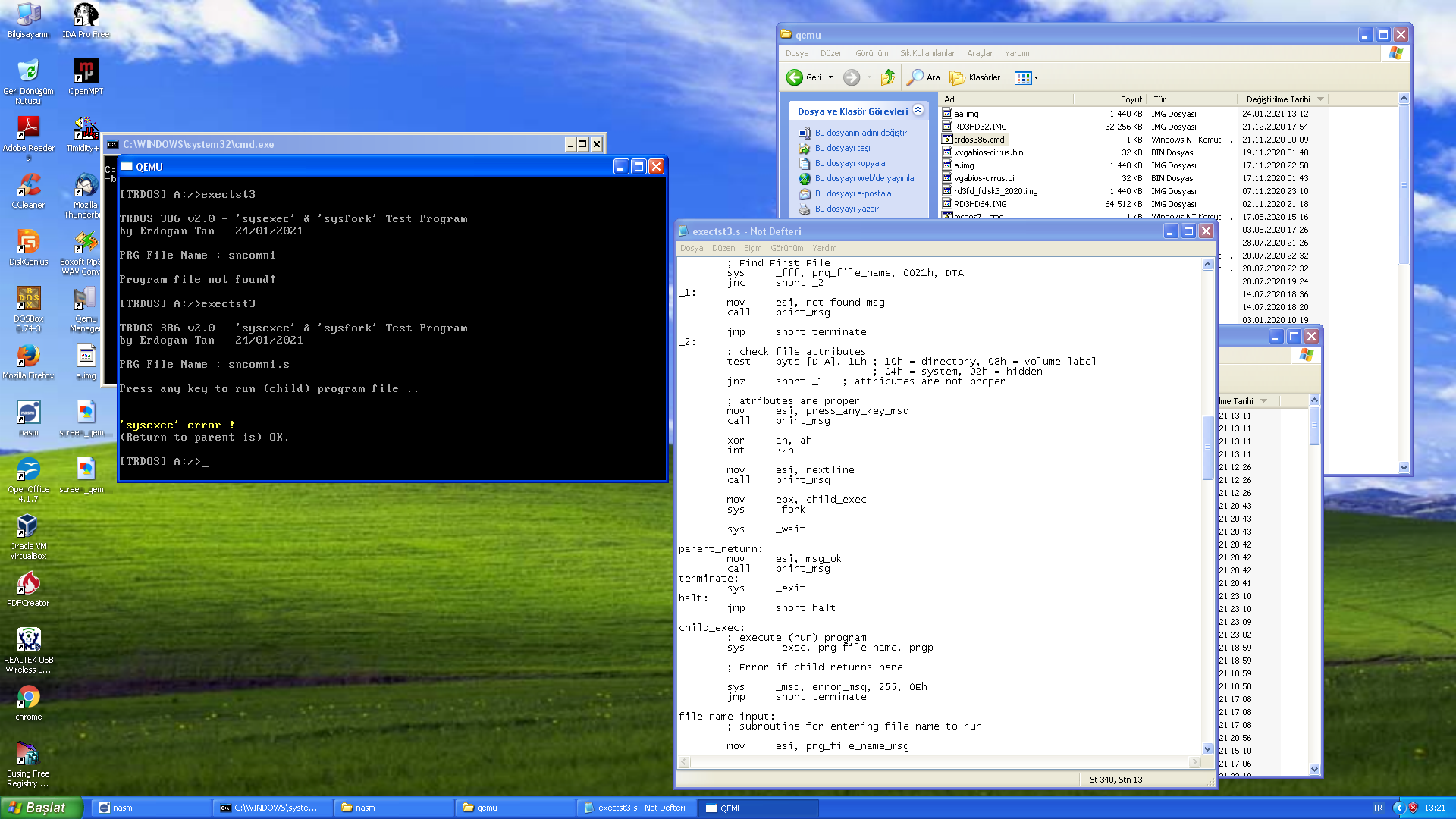Toggle the Klasörler folders pane button
The image size is (1456, 819).
975,77
